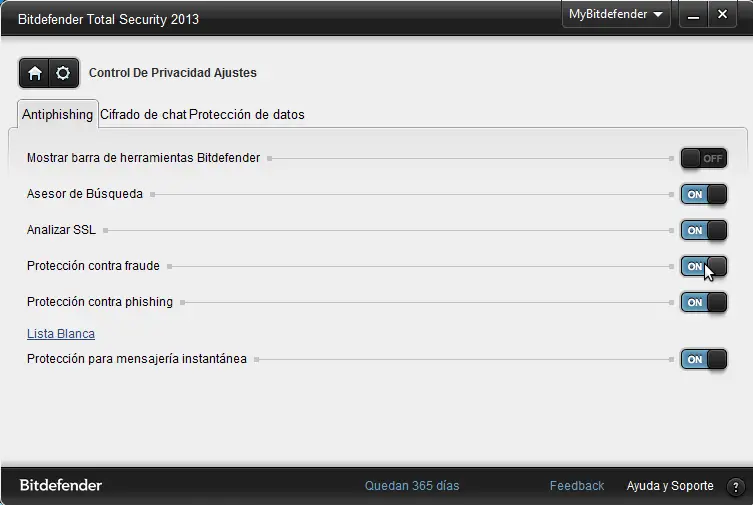Open Ayuda y Soporte

[670, 486]
